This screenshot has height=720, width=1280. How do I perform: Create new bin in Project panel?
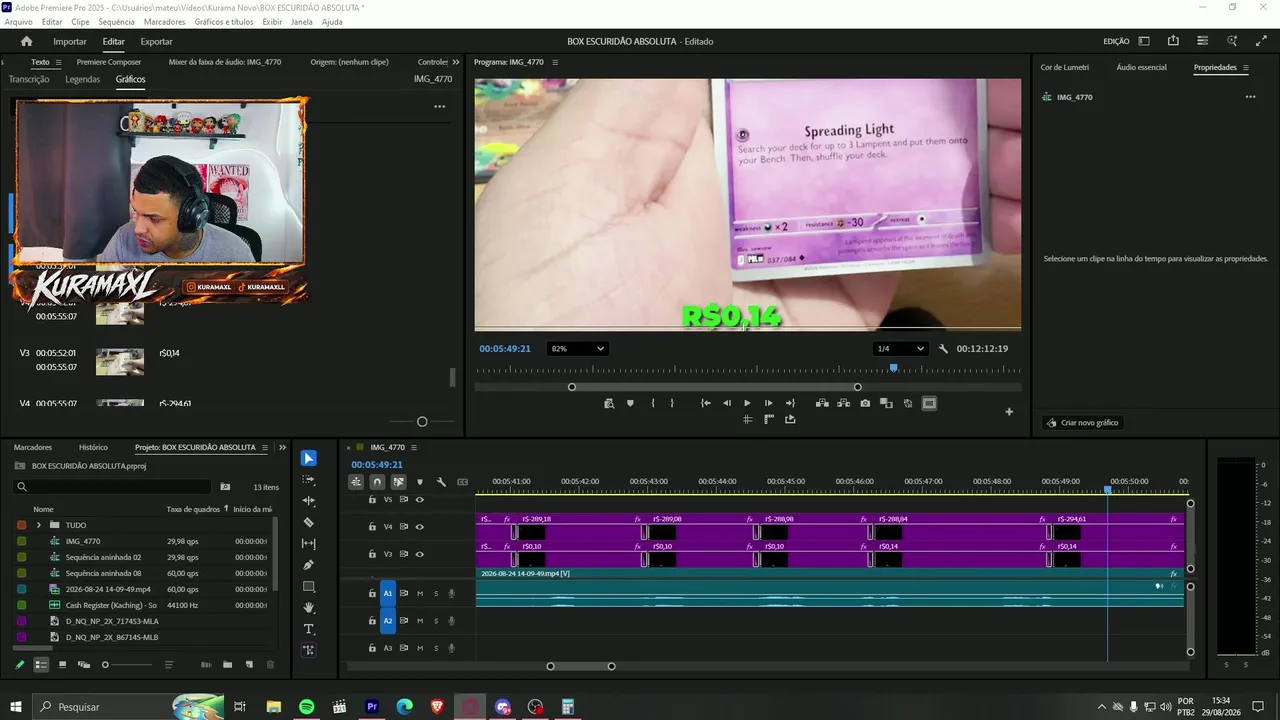(x=228, y=665)
